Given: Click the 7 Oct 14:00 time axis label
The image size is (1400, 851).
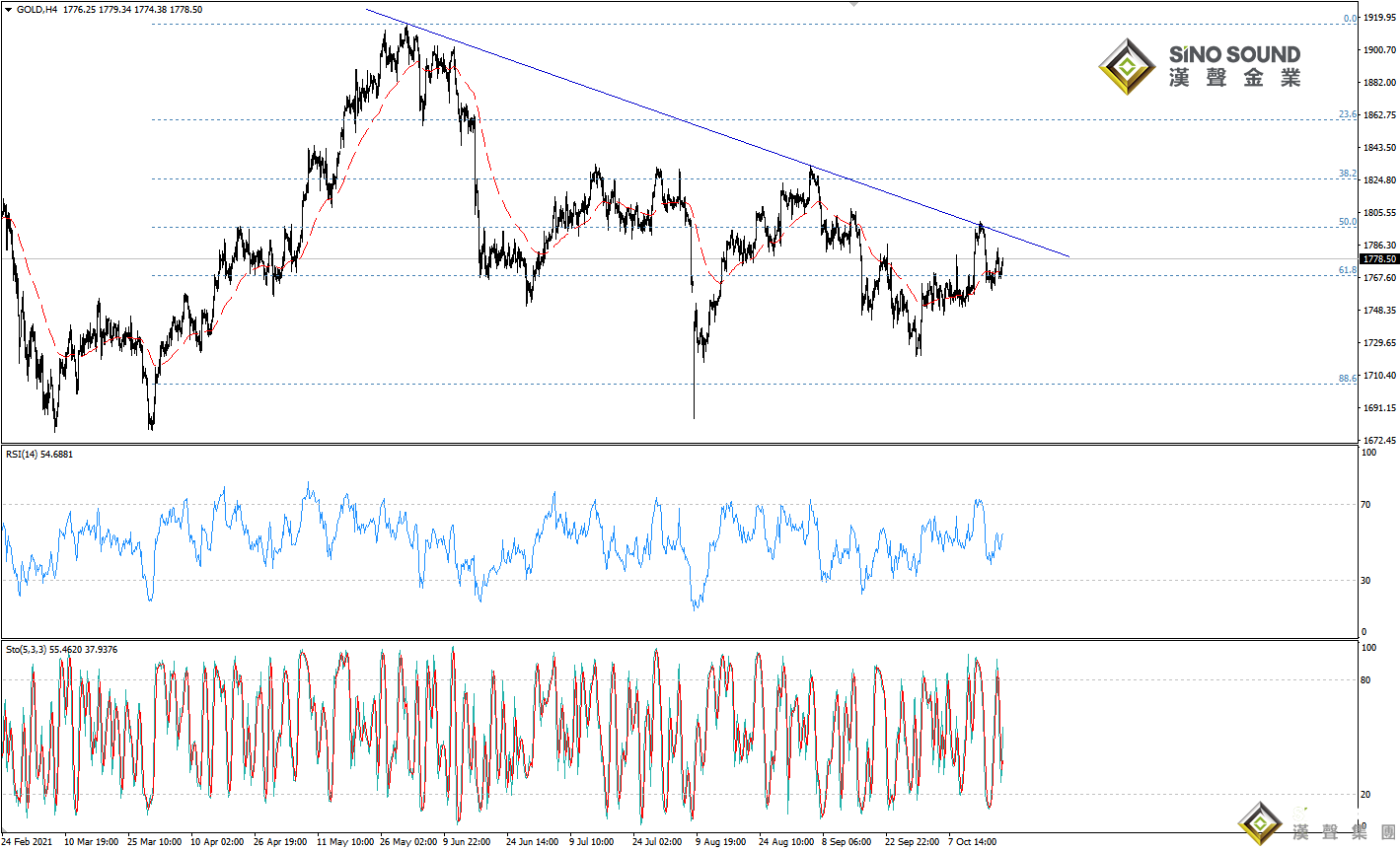Looking at the screenshot, I should click(x=972, y=842).
